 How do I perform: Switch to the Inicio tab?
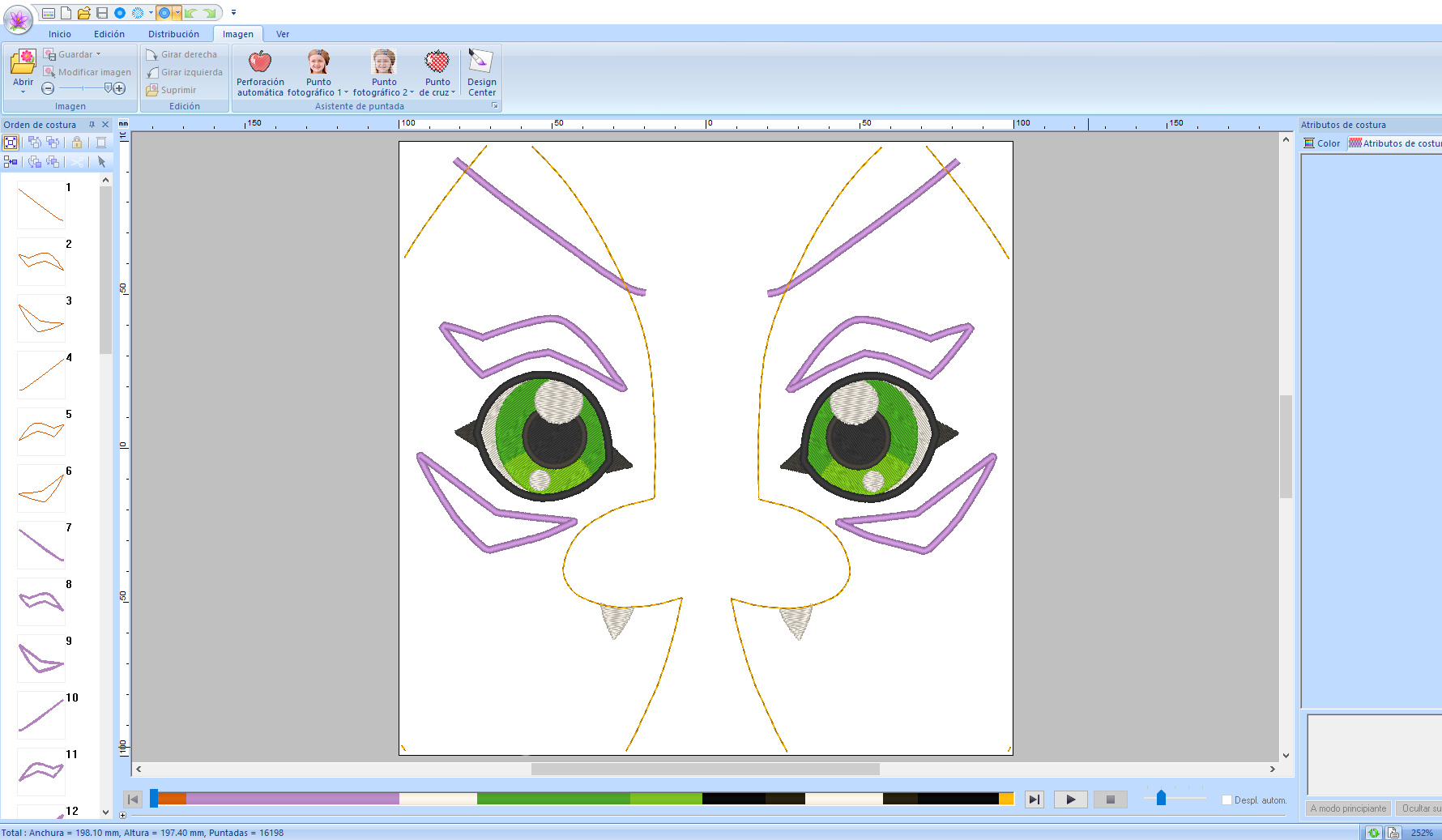point(60,34)
